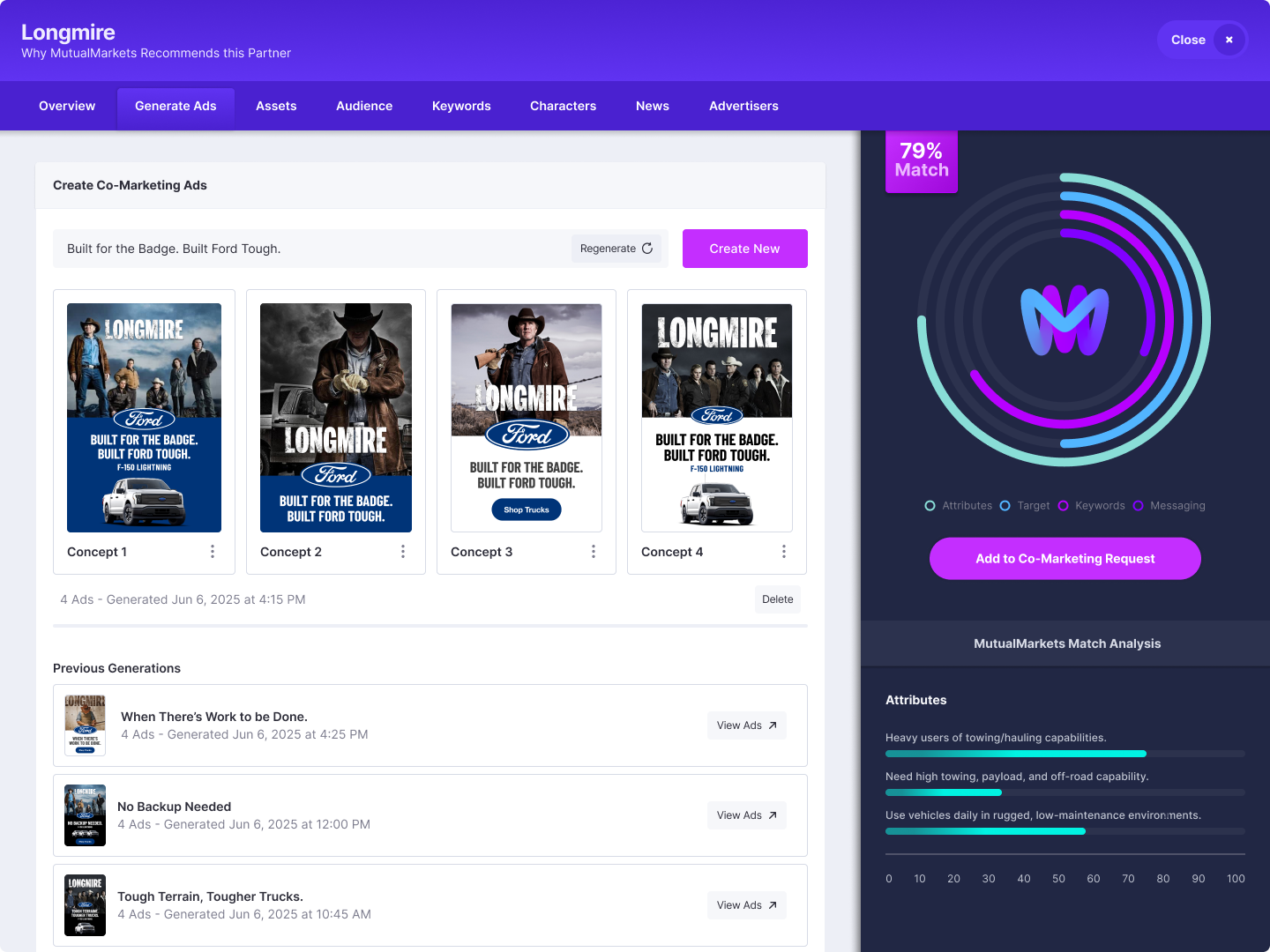
Task: Click the Regenerate refresh icon
Action: (647, 249)
